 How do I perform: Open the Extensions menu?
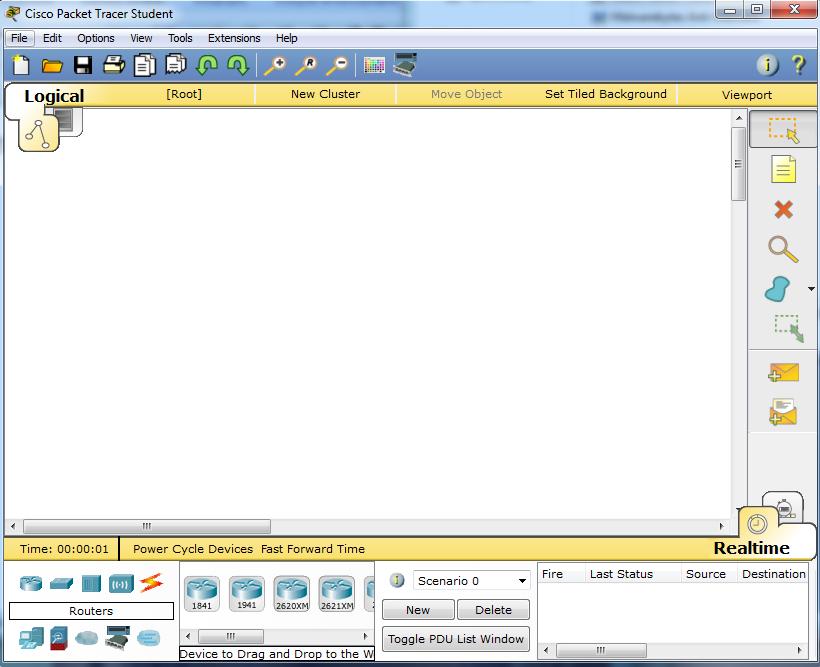tap(234, 38)
